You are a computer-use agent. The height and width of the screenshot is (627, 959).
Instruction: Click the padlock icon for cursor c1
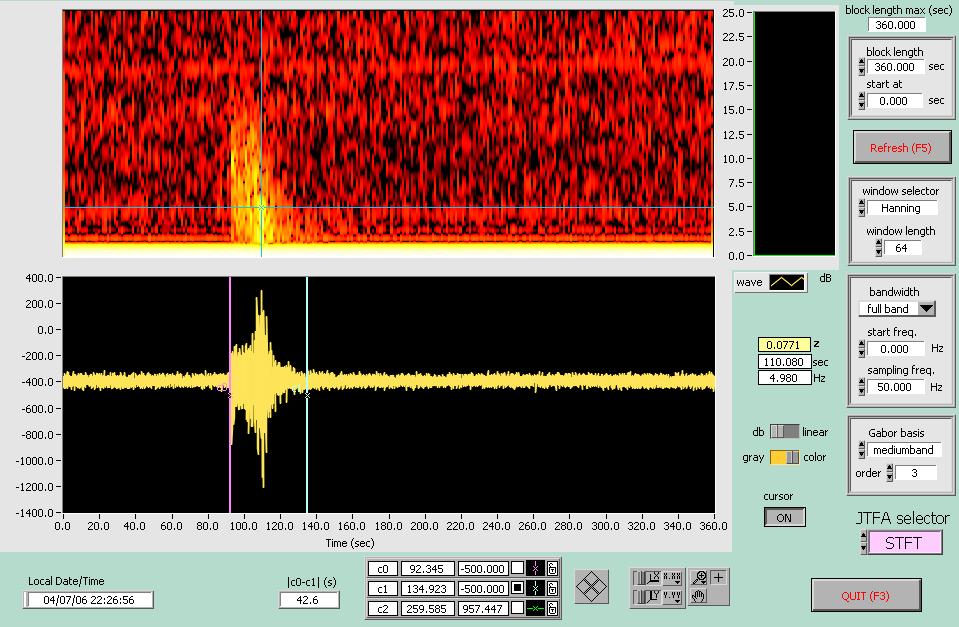point(552,588)
